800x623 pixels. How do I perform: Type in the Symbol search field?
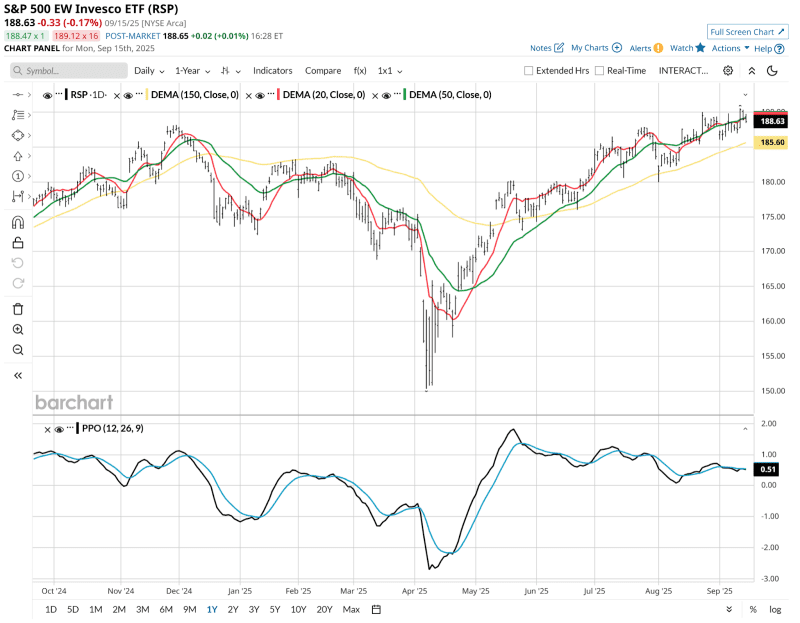click(x=70, y=71)
